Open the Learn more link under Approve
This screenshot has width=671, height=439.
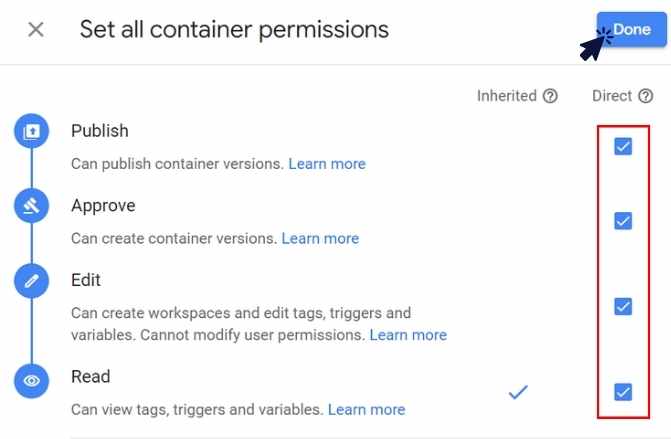pos(320,238)
